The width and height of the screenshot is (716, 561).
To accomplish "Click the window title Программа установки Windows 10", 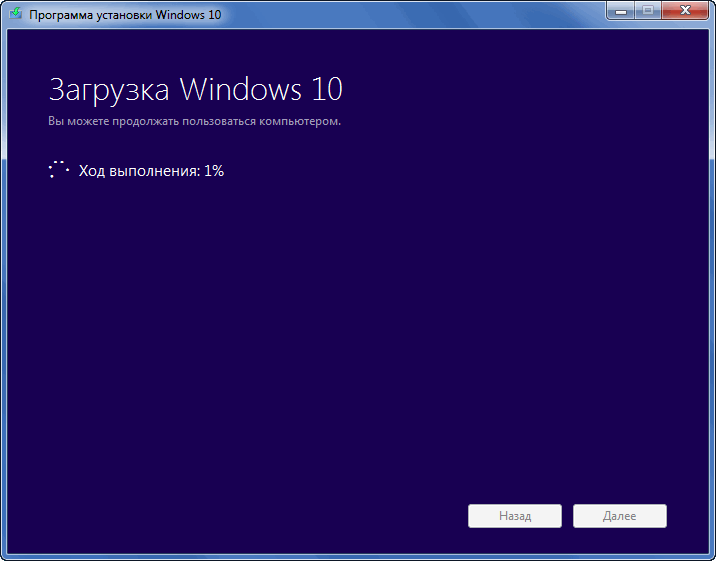I will pos(125,15).
